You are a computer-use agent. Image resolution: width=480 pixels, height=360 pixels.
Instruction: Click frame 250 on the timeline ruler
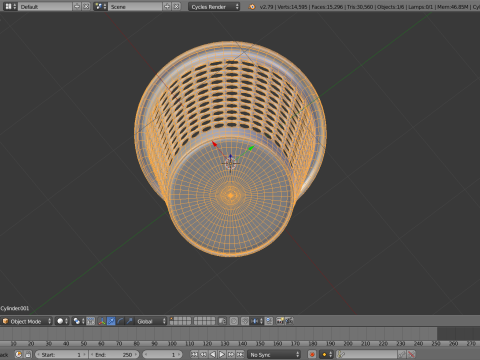click(436, 343)
